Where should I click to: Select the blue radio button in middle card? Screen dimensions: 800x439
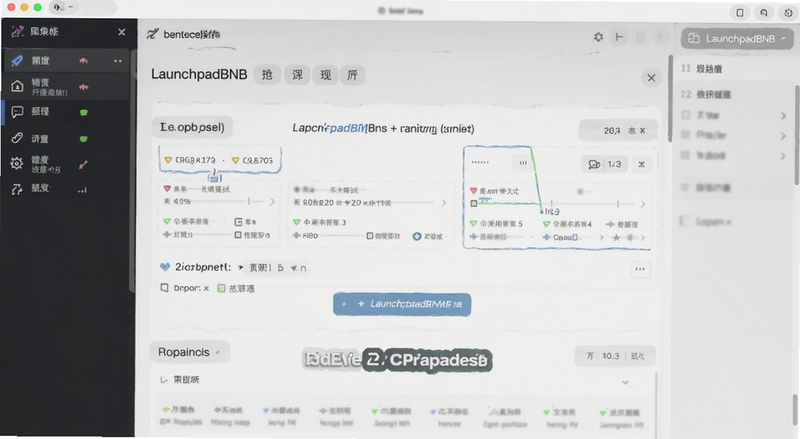417,236
